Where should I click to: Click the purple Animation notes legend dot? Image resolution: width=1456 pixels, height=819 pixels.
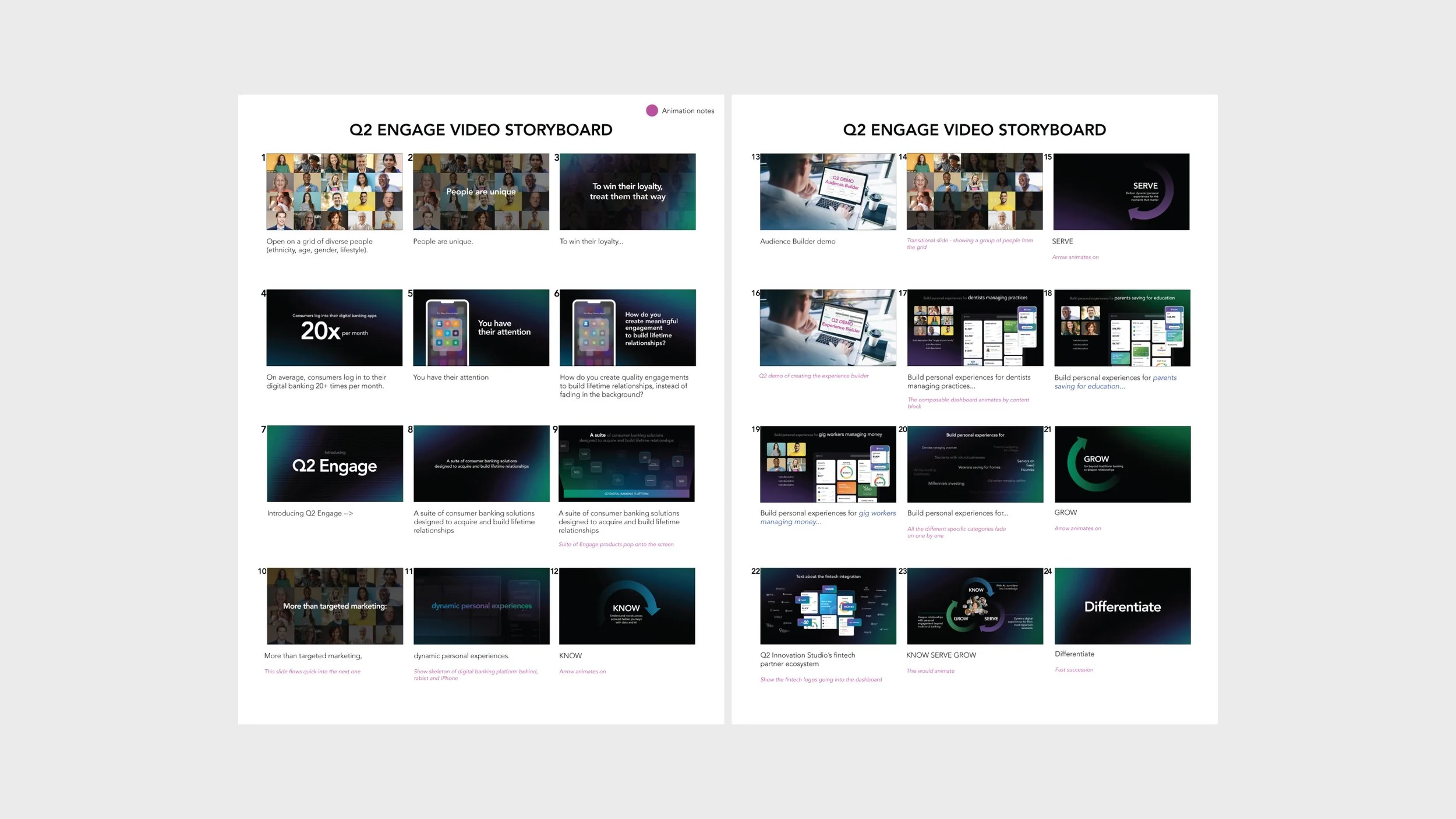tap(652, 111)
